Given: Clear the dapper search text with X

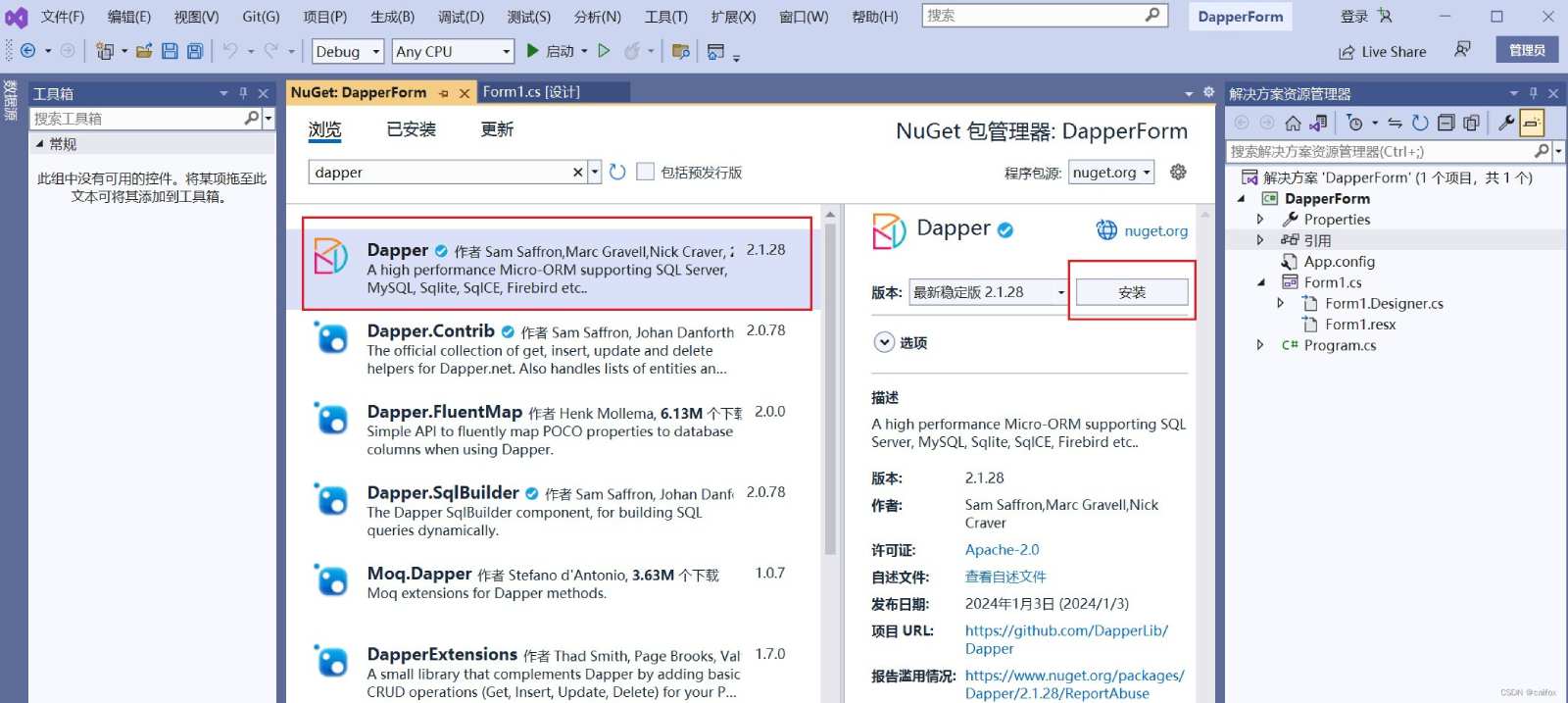Looking at the screenshot, I should coord(578,172).
